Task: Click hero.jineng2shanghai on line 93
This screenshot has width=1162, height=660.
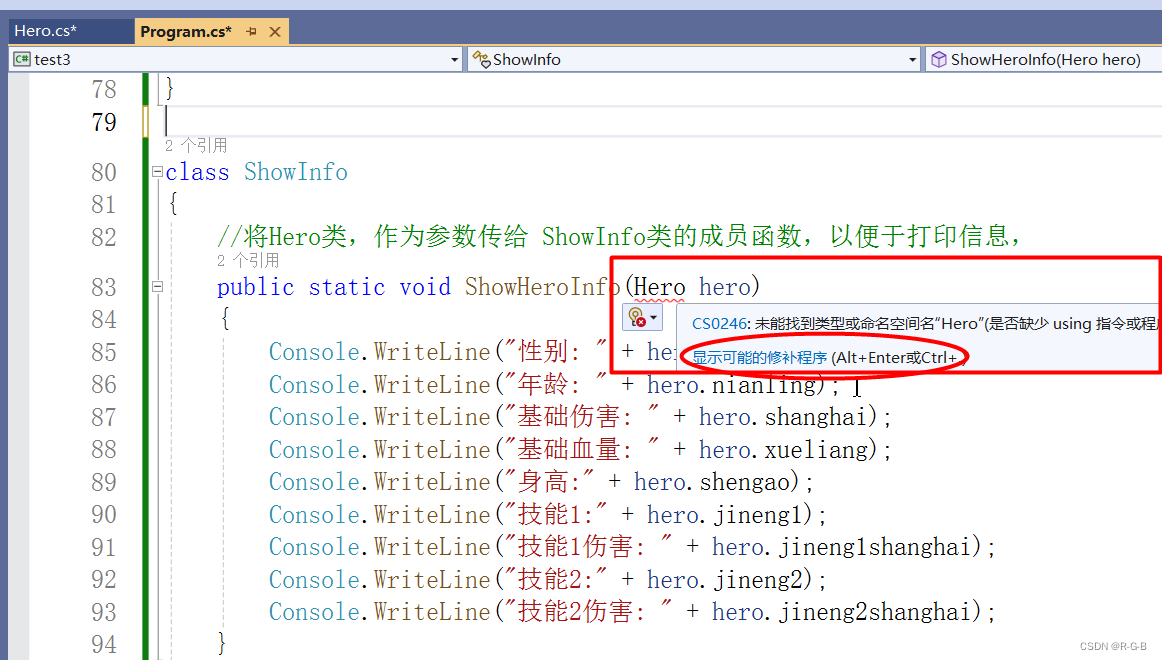Action: [841, 613]
